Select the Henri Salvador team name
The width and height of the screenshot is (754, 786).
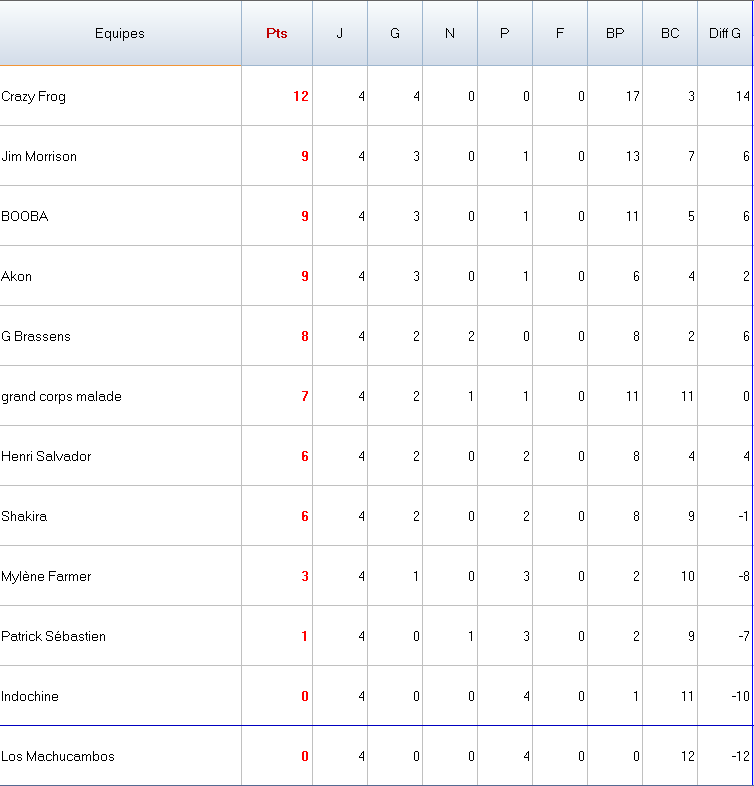(x=46, y=456)
